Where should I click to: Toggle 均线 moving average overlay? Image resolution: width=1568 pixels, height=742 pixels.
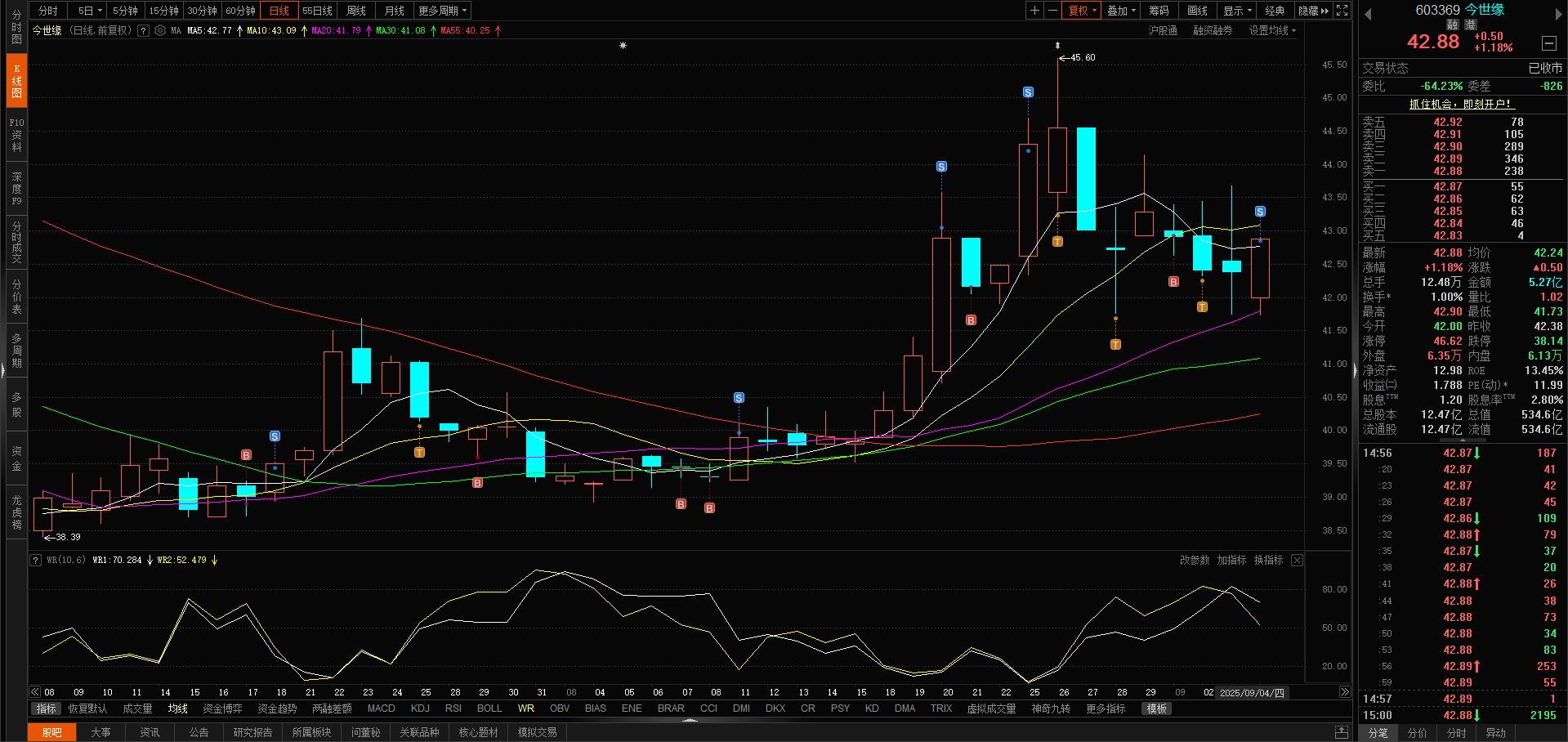point(177,708)
